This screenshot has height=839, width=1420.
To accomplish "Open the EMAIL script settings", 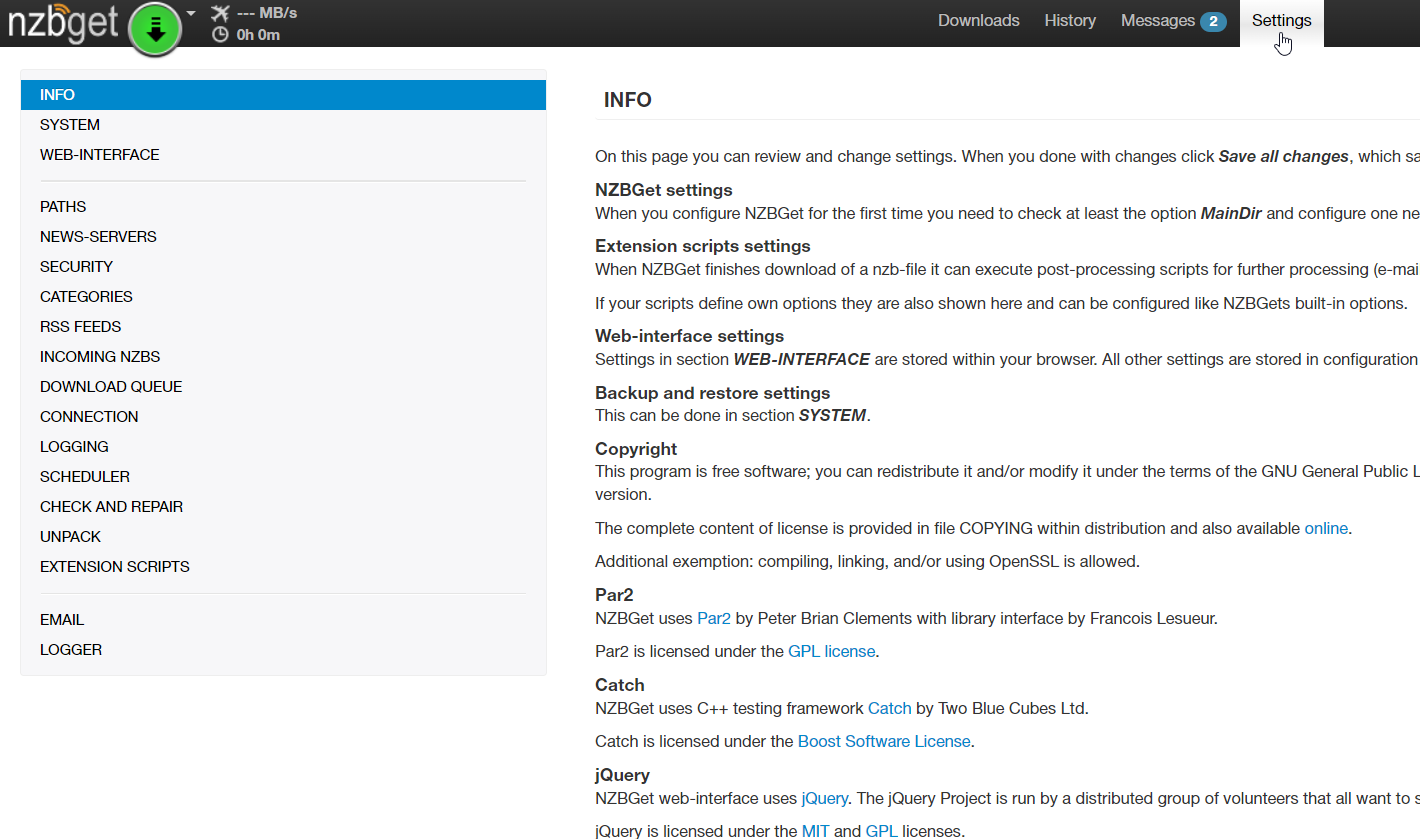I will (x=283, y=620).
